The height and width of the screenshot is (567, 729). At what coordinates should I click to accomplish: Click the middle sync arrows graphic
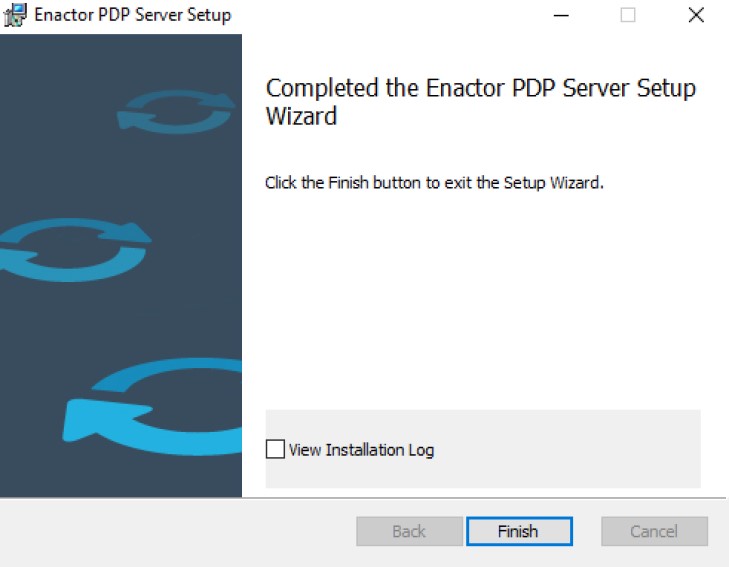point(72,246)
